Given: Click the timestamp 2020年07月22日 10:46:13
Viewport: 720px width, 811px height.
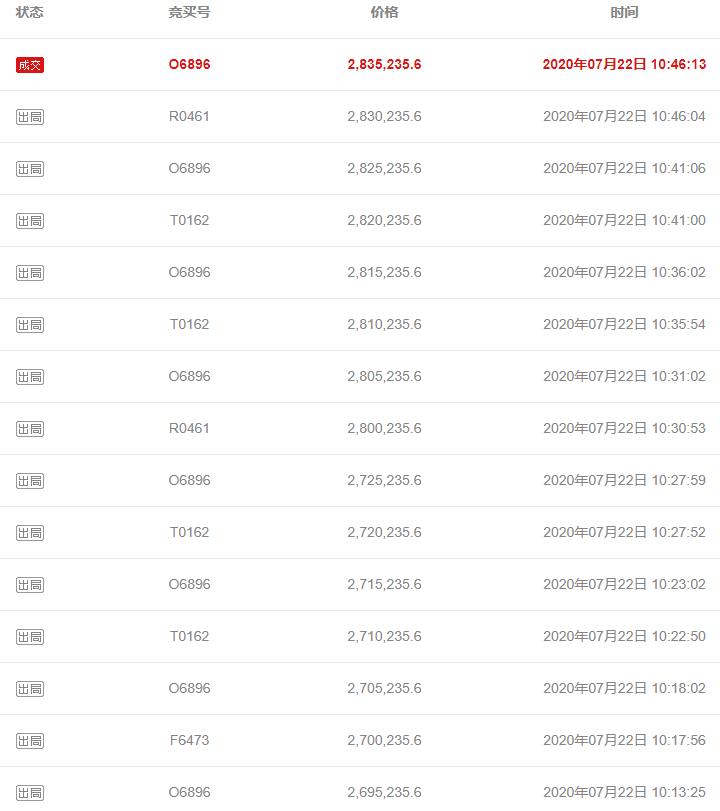Looking at the screenshot, I should tap(624, 65).
